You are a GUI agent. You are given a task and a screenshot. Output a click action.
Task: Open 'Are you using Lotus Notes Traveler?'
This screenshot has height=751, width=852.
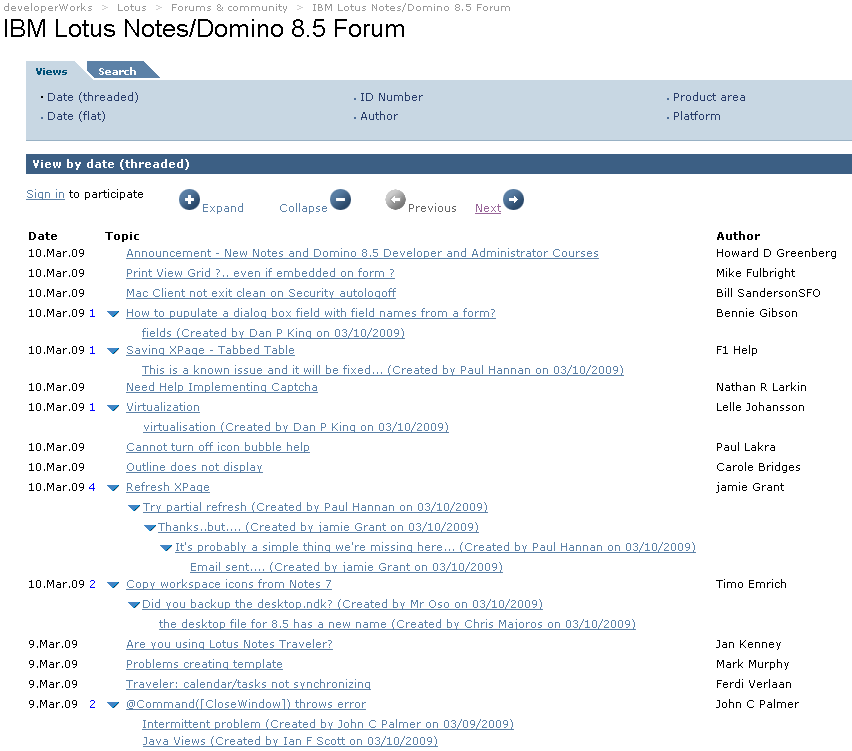[x=229, y=644]
